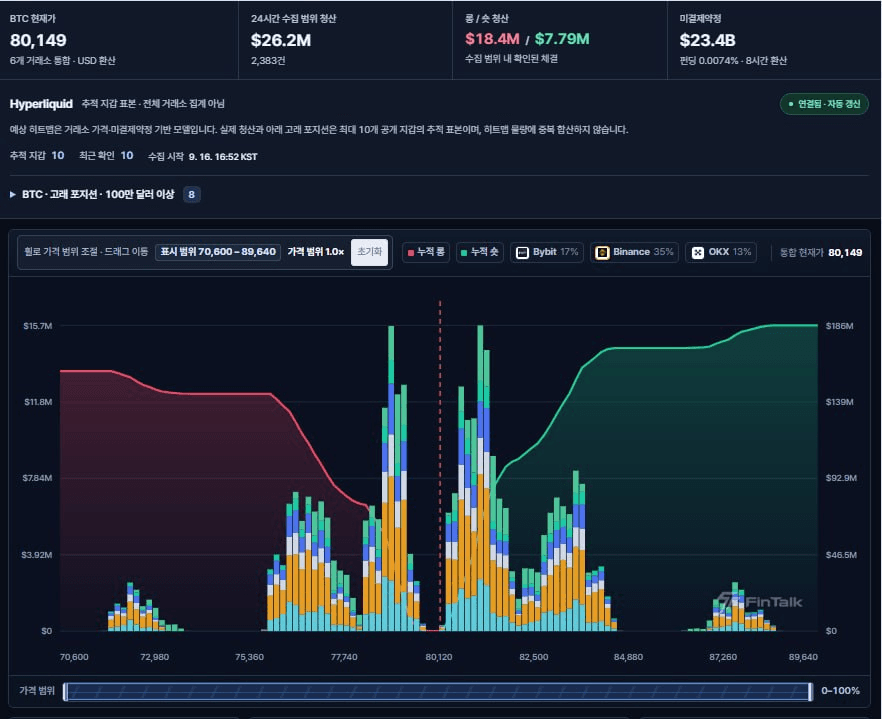Click the 펀딩 0.0074% · 8시간 환산 text
The height and width of the screenshot is (719, 882).
[733, 61]
